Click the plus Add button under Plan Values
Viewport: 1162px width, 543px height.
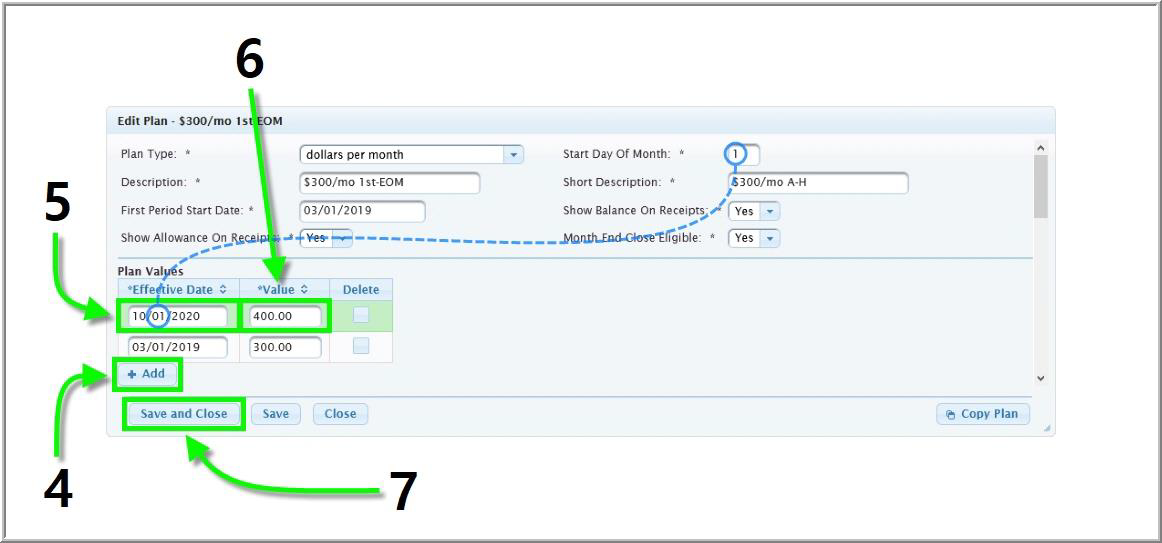pyautogui.click(x=146, y=374)
